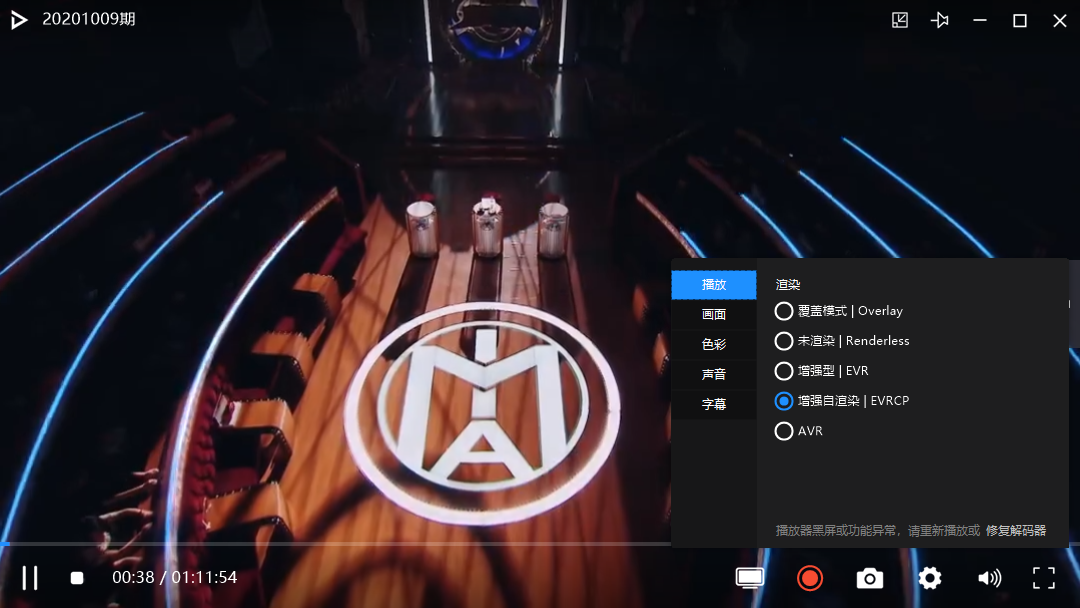Mute audio using the speaker icon
Screen dimensions: 1080x608
tap(989, 578)
